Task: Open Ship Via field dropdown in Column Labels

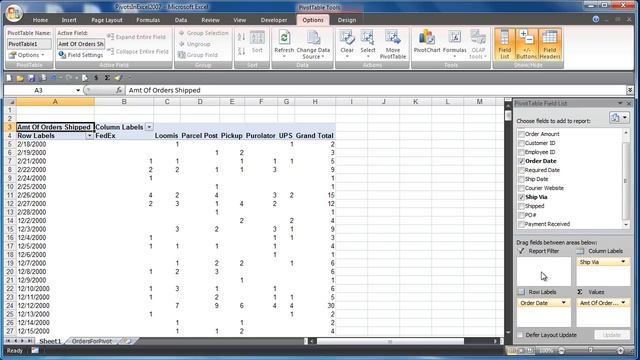Action: pos(623,262)
